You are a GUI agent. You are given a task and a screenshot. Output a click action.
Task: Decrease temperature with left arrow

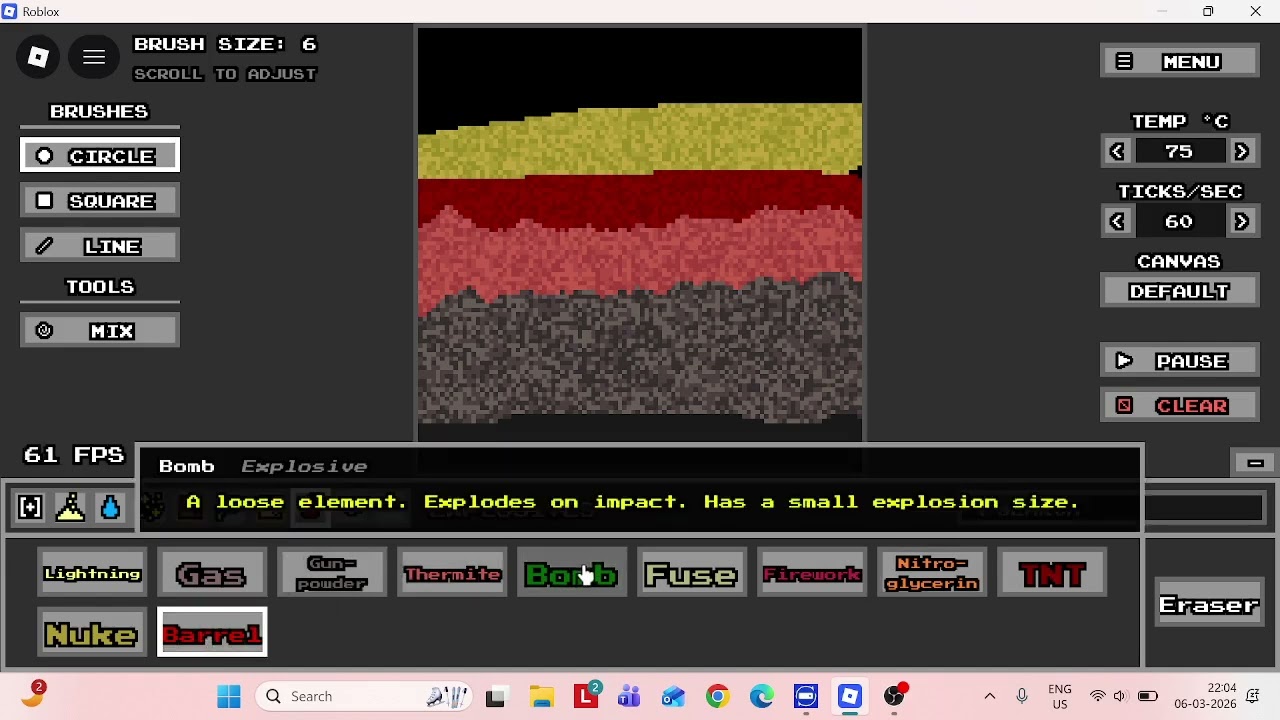pyautogui.click(x=1118, y=151)
